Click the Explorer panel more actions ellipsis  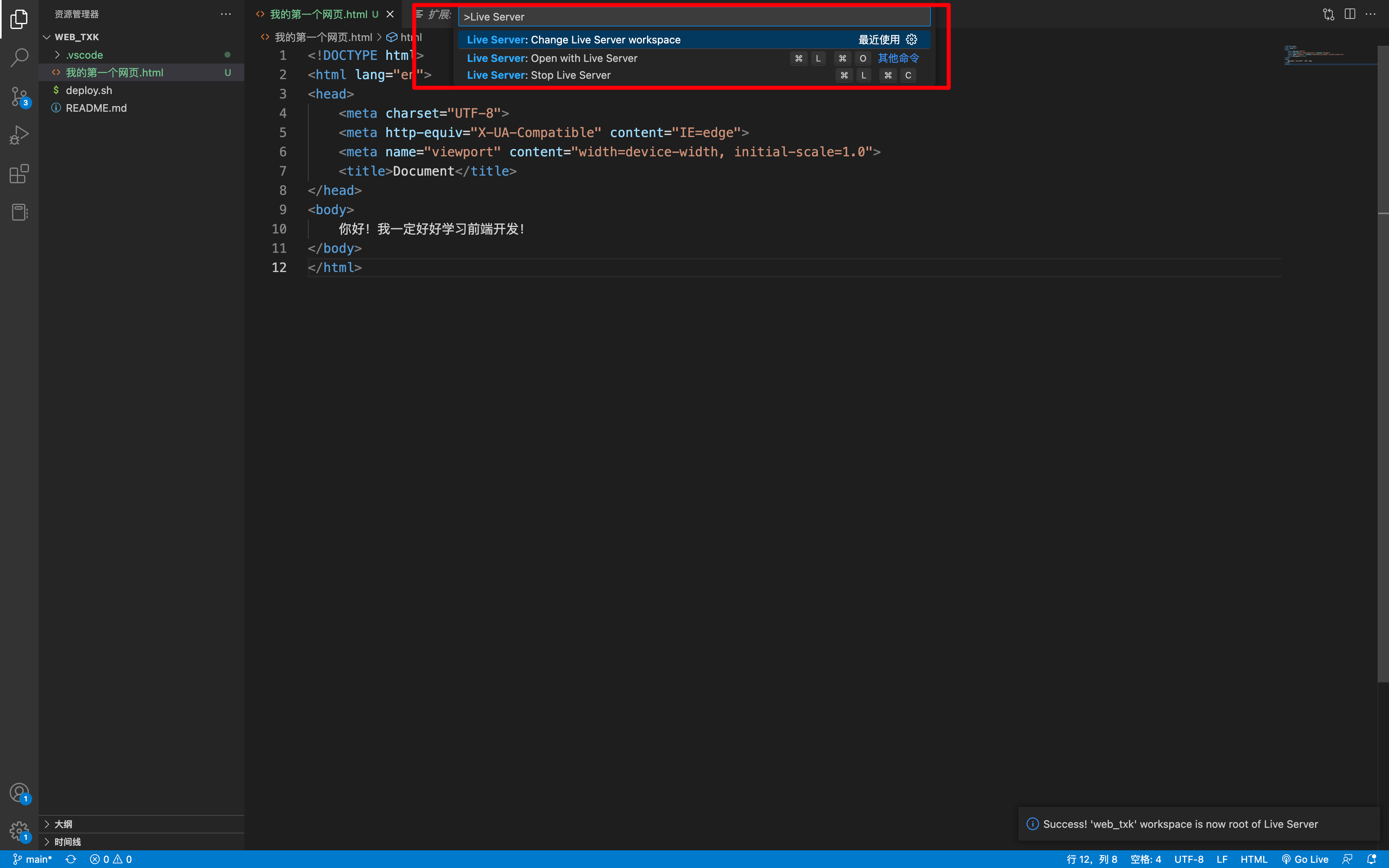pyautogui.click(x=225, y=14)
